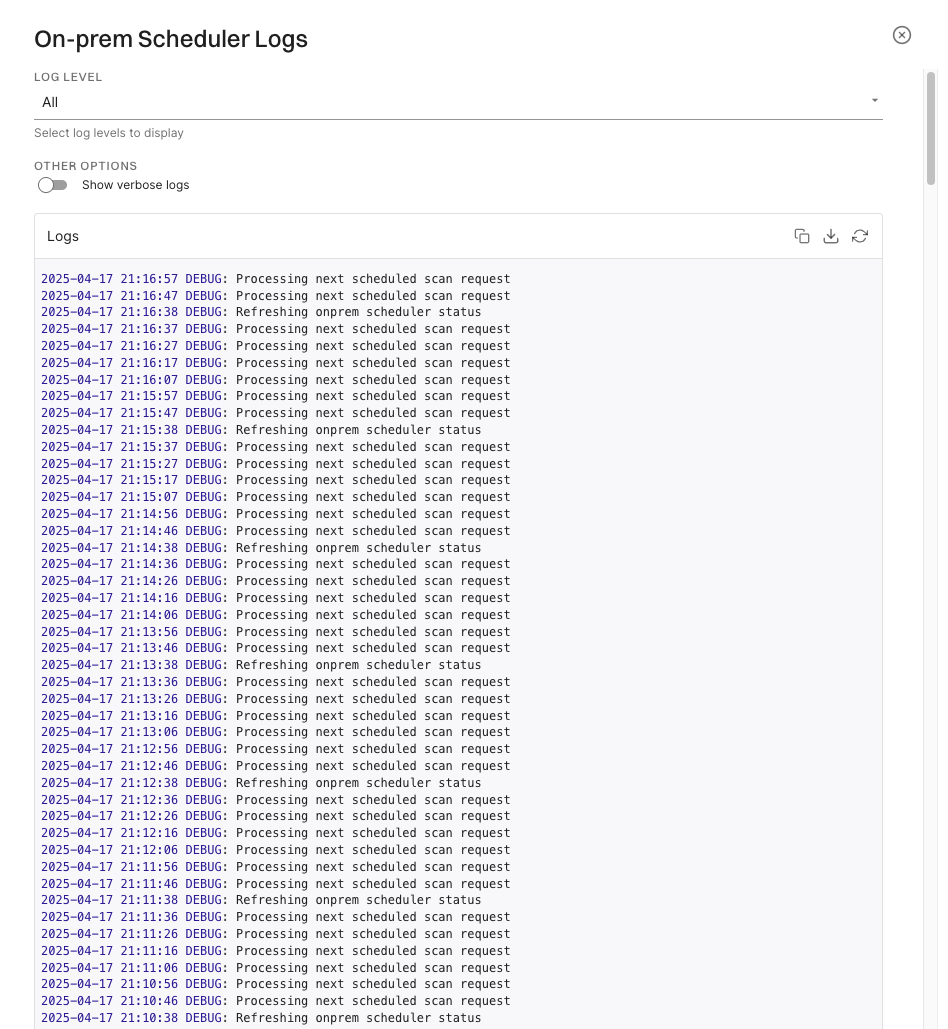The image size is (948, 1029).
Task: Select the 21:12:38 Refreshing onprem log line
Action: (261, 783)
